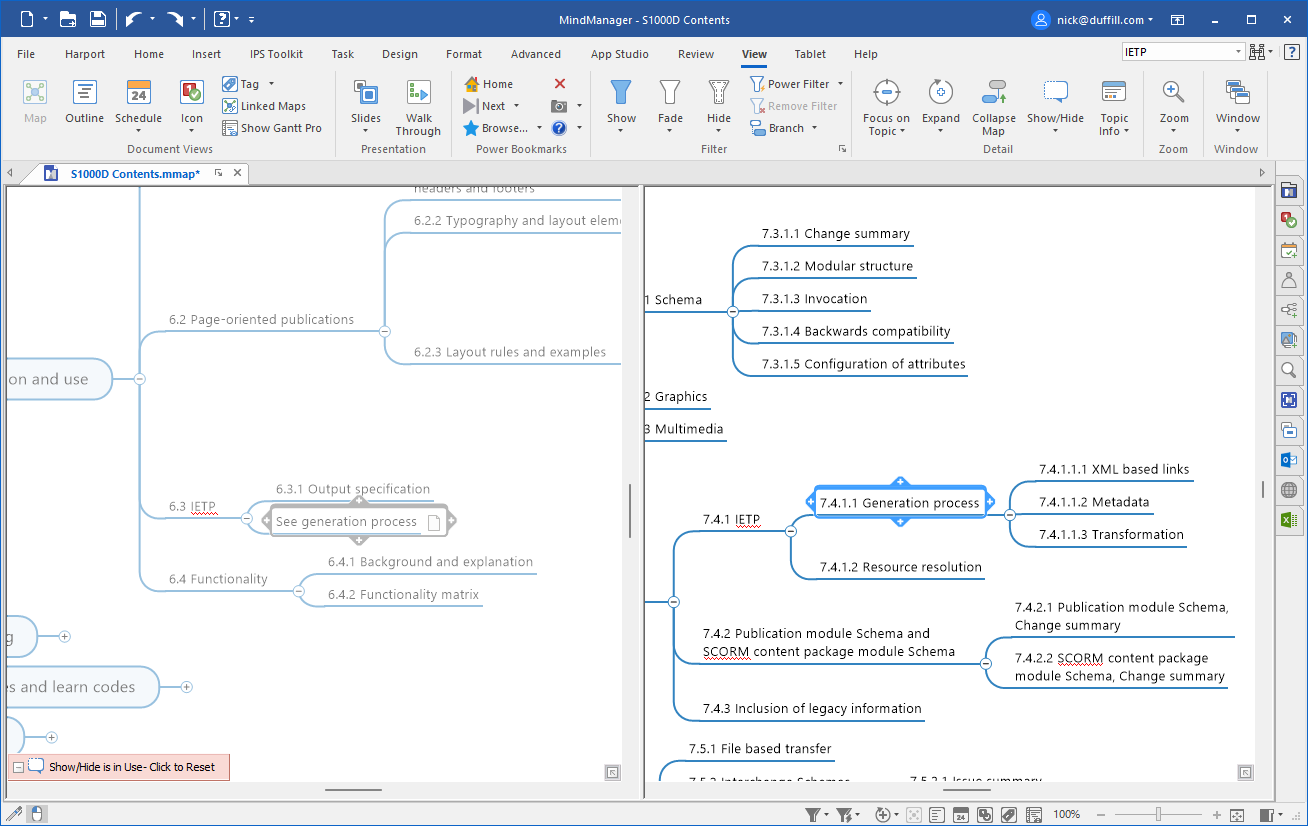Open the Search panel in right sidebar
Image resolution: width=1308 pixels, height=826 pixels.
tap(1289, 370)
